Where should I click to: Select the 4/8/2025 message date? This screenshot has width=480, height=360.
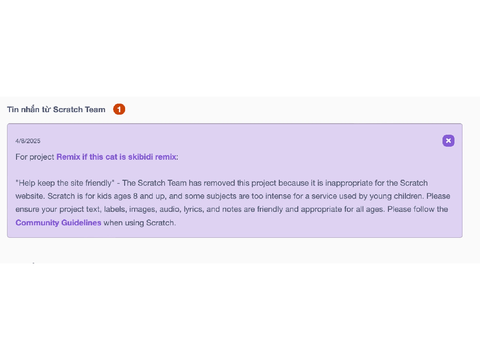(x=28, y=141)
